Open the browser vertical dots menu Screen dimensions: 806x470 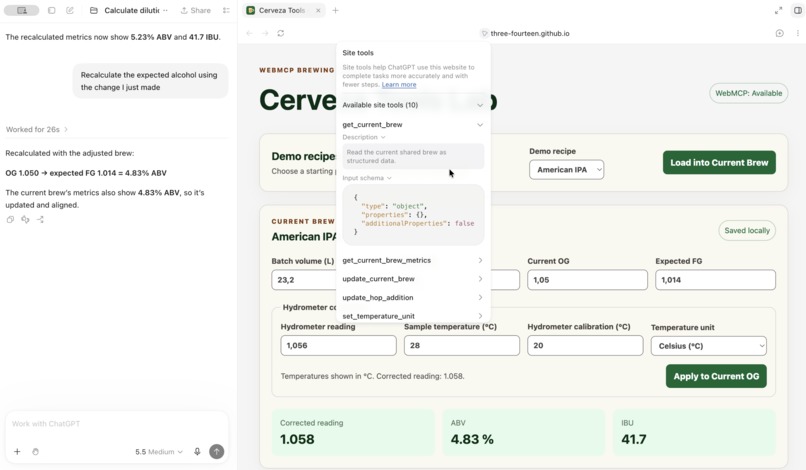coord(797,33)
